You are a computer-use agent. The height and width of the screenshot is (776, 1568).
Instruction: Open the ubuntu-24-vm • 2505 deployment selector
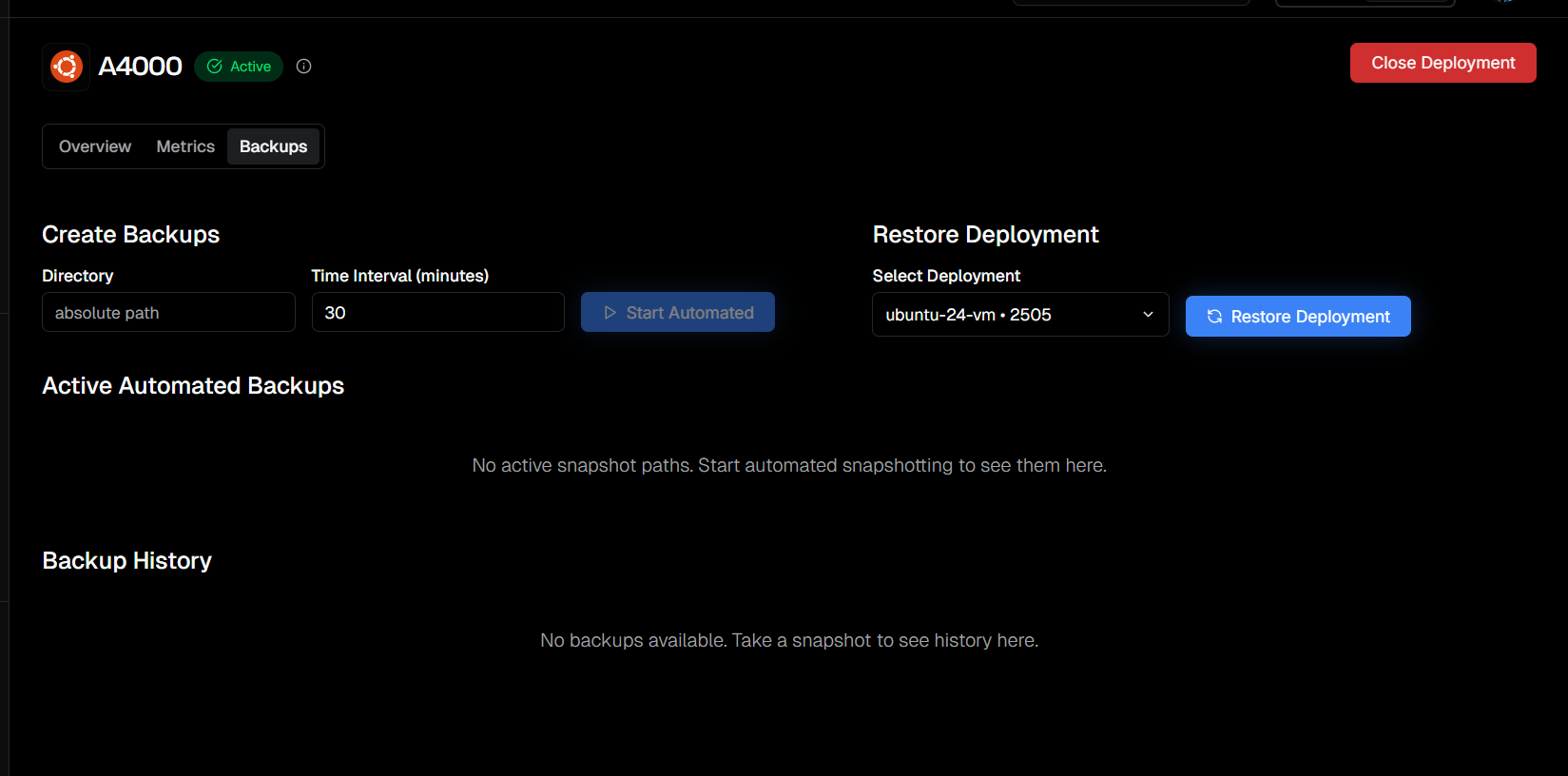tap(1008, 315)
